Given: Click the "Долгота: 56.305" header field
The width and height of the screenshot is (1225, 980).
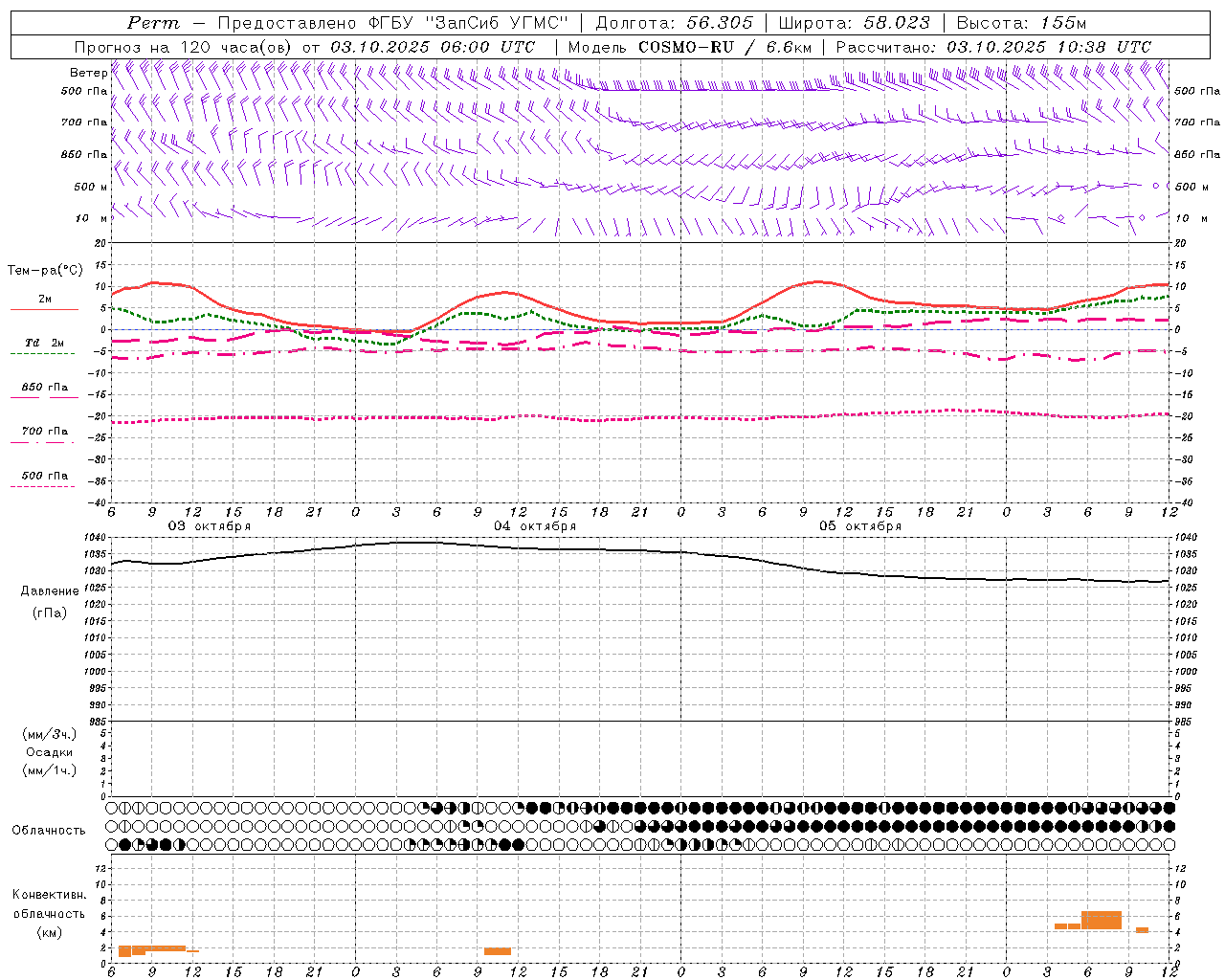Looking at the screenshot, I should click(674, 23).
